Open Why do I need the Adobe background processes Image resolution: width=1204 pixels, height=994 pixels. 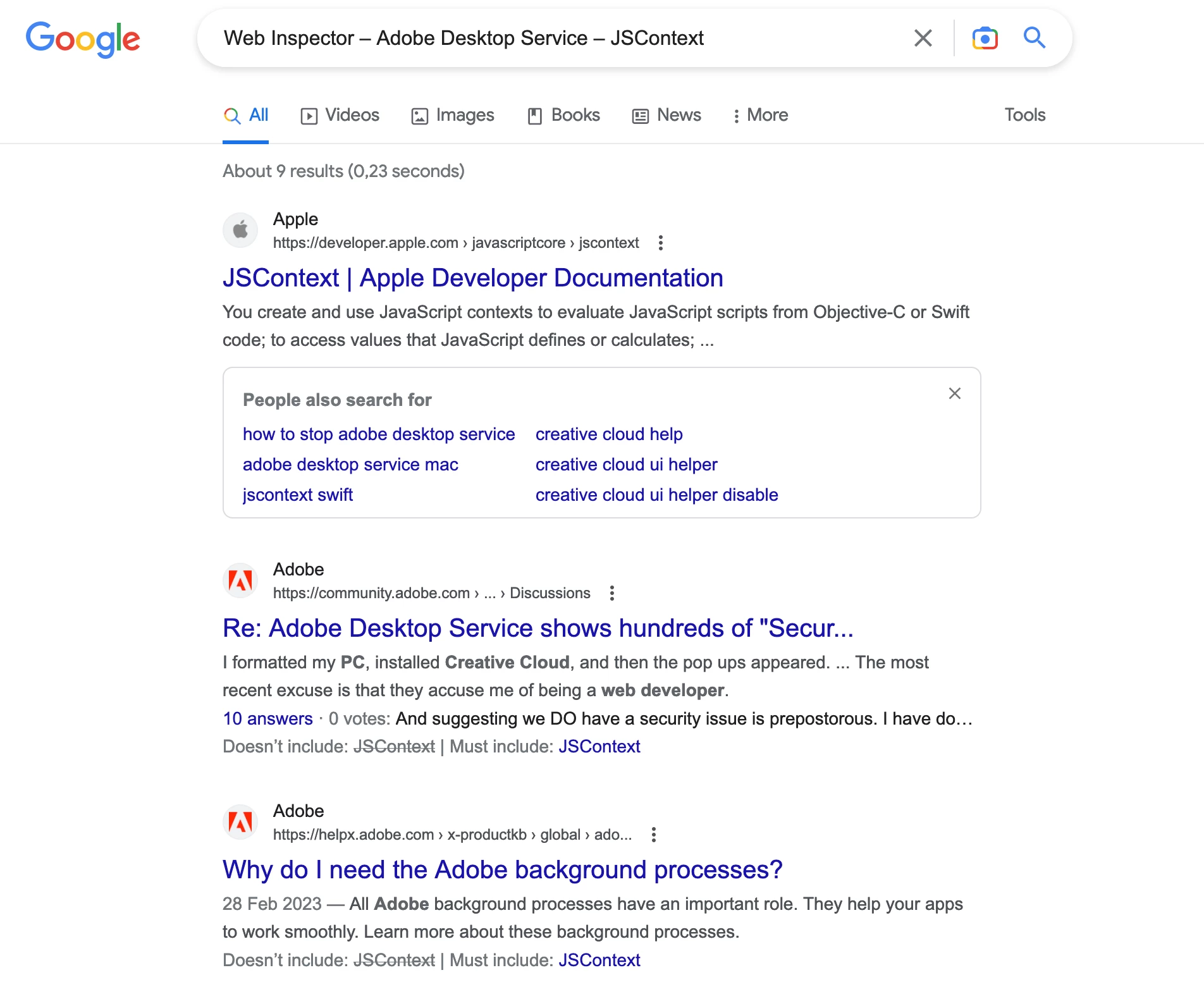point(503,870)
